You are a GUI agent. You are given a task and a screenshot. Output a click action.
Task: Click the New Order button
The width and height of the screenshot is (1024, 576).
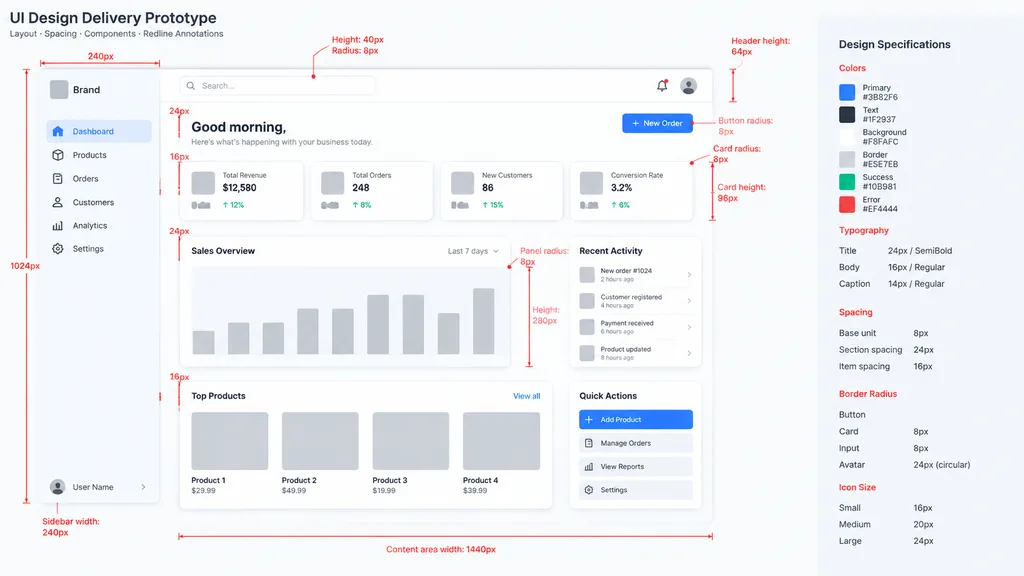(657, 123)
